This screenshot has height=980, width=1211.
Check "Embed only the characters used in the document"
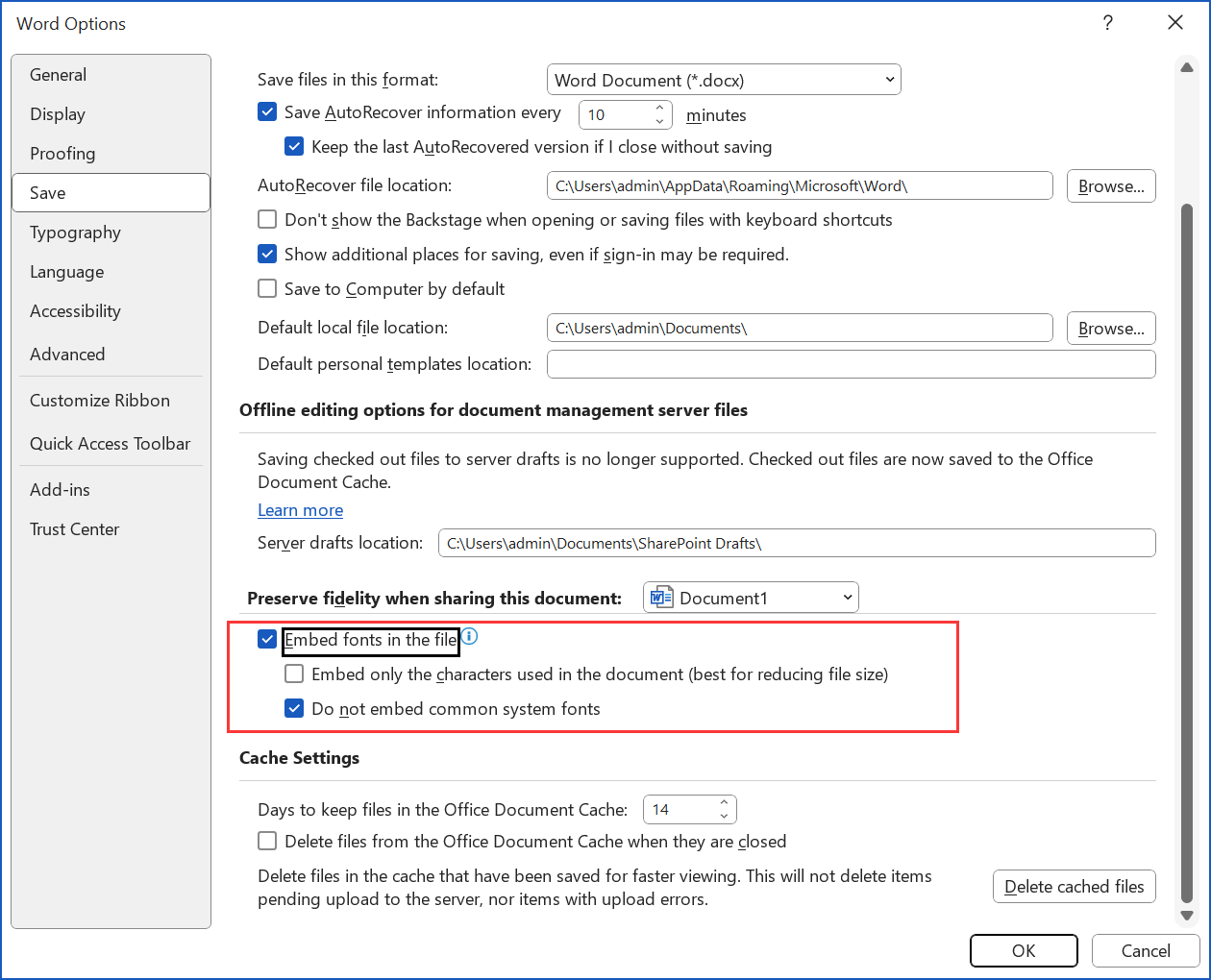pyautogui.click(x=294, y=674)
